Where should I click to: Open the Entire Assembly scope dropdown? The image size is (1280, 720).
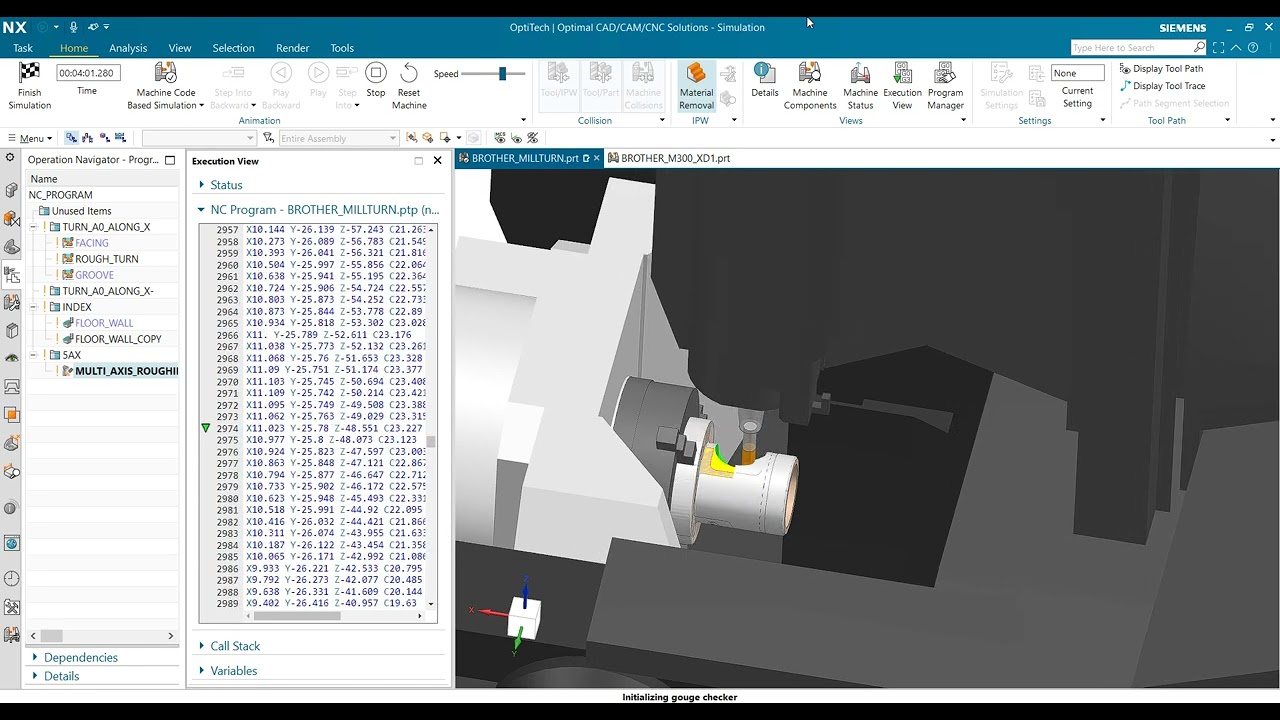(338, 138)
